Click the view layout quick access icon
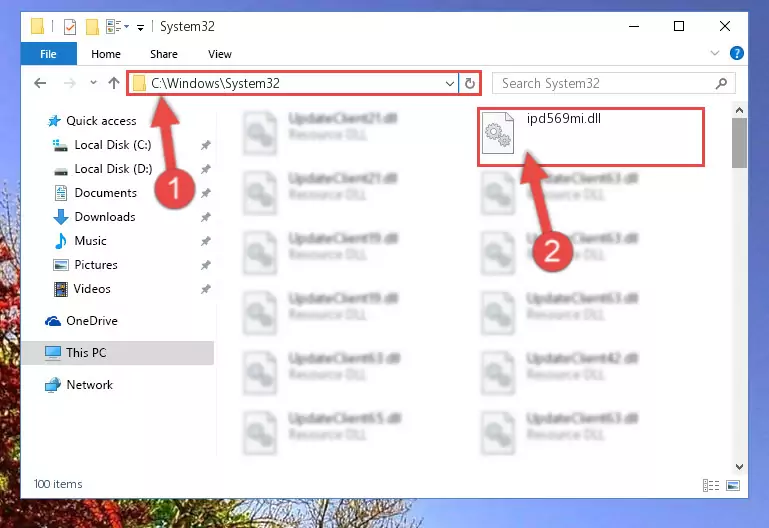The image size is (769, 528). coord(117,26)
